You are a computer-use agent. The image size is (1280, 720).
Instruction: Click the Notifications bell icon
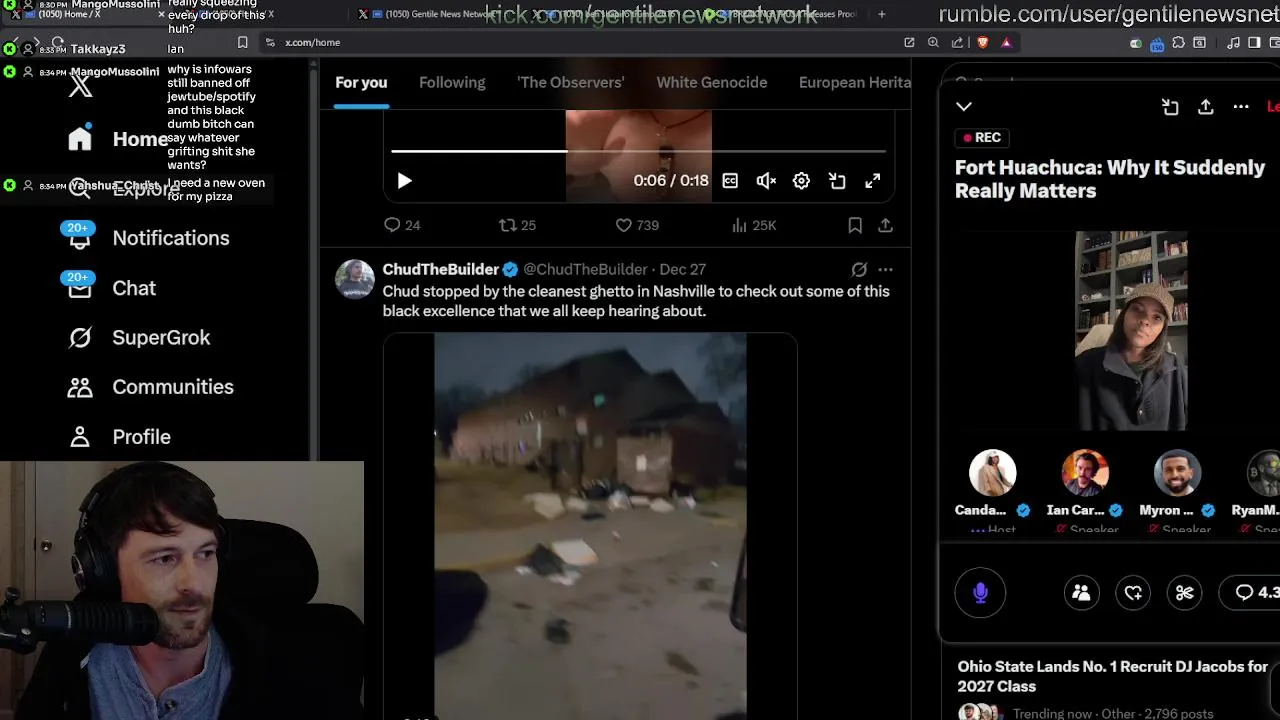[80, 240]
